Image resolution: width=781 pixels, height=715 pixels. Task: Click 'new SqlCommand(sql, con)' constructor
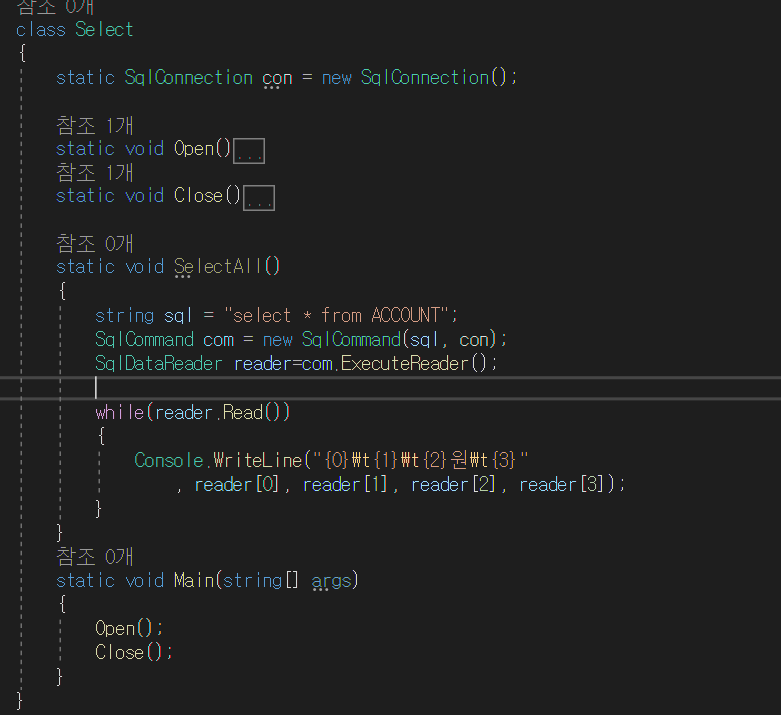click(x=380, y=339)
